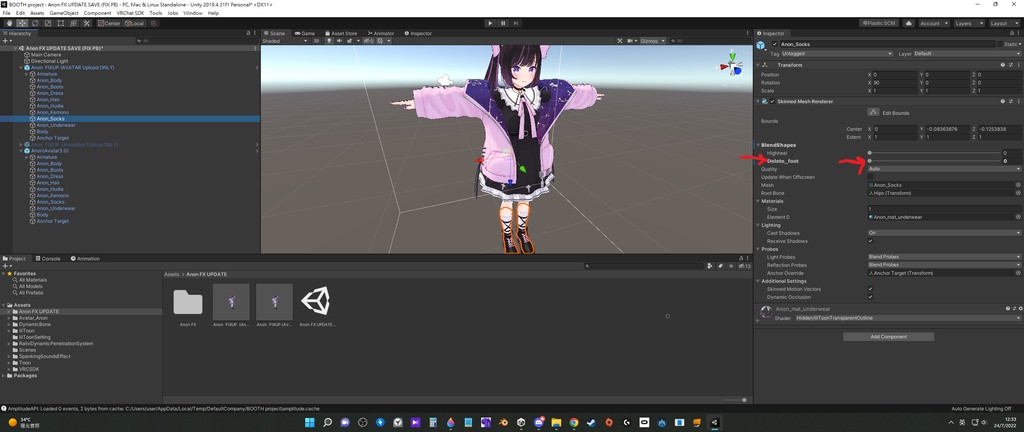Open scene camera settings icon
1024x432 pixels.
coord(630,40)
